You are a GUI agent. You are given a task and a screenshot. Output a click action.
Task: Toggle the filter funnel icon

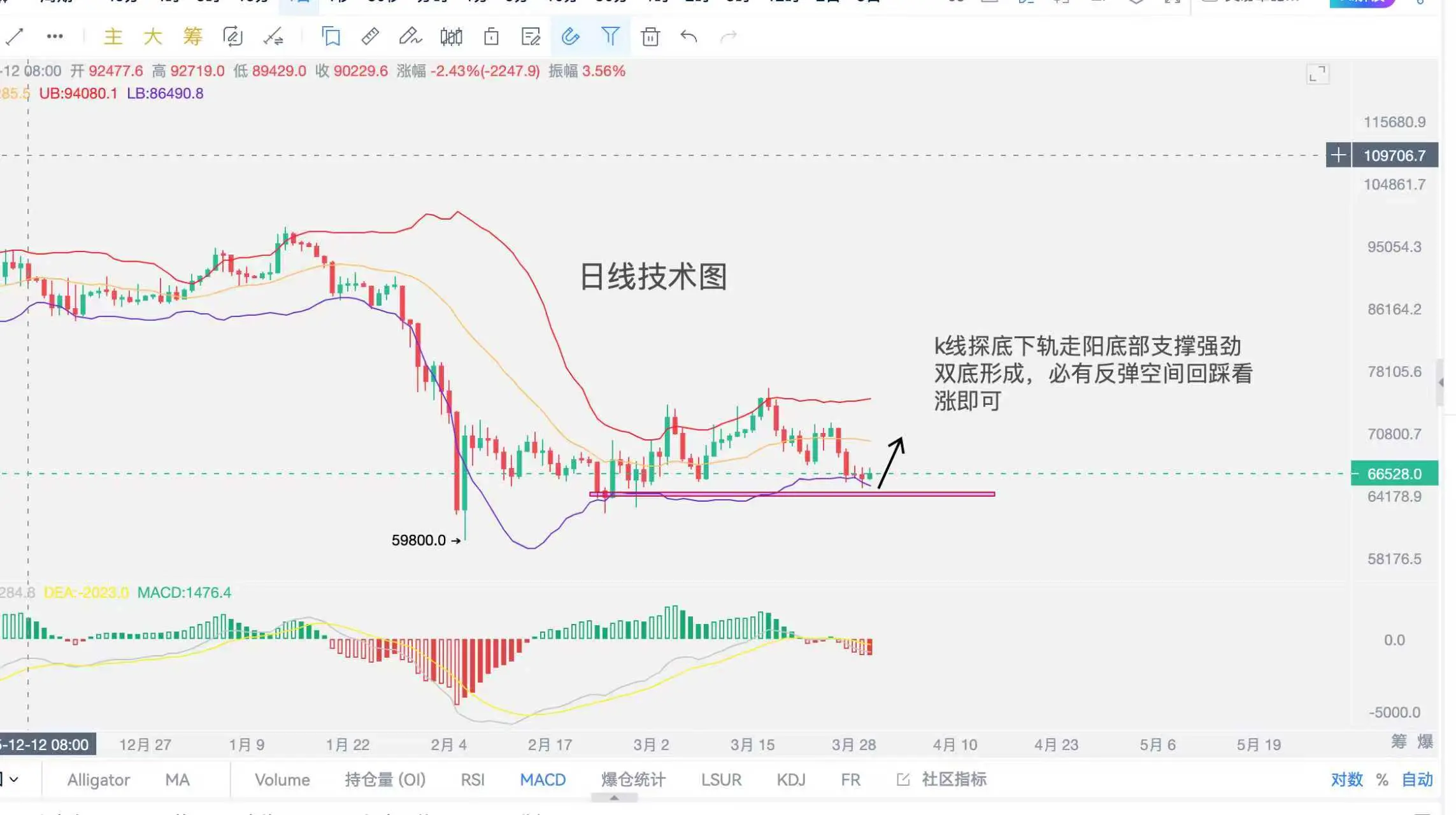[610, 36]
